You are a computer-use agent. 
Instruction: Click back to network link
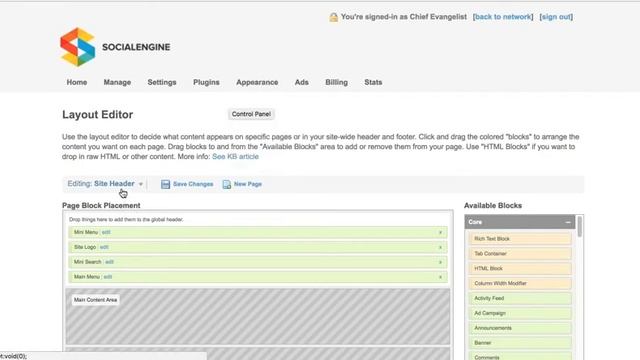click(503, 17)
